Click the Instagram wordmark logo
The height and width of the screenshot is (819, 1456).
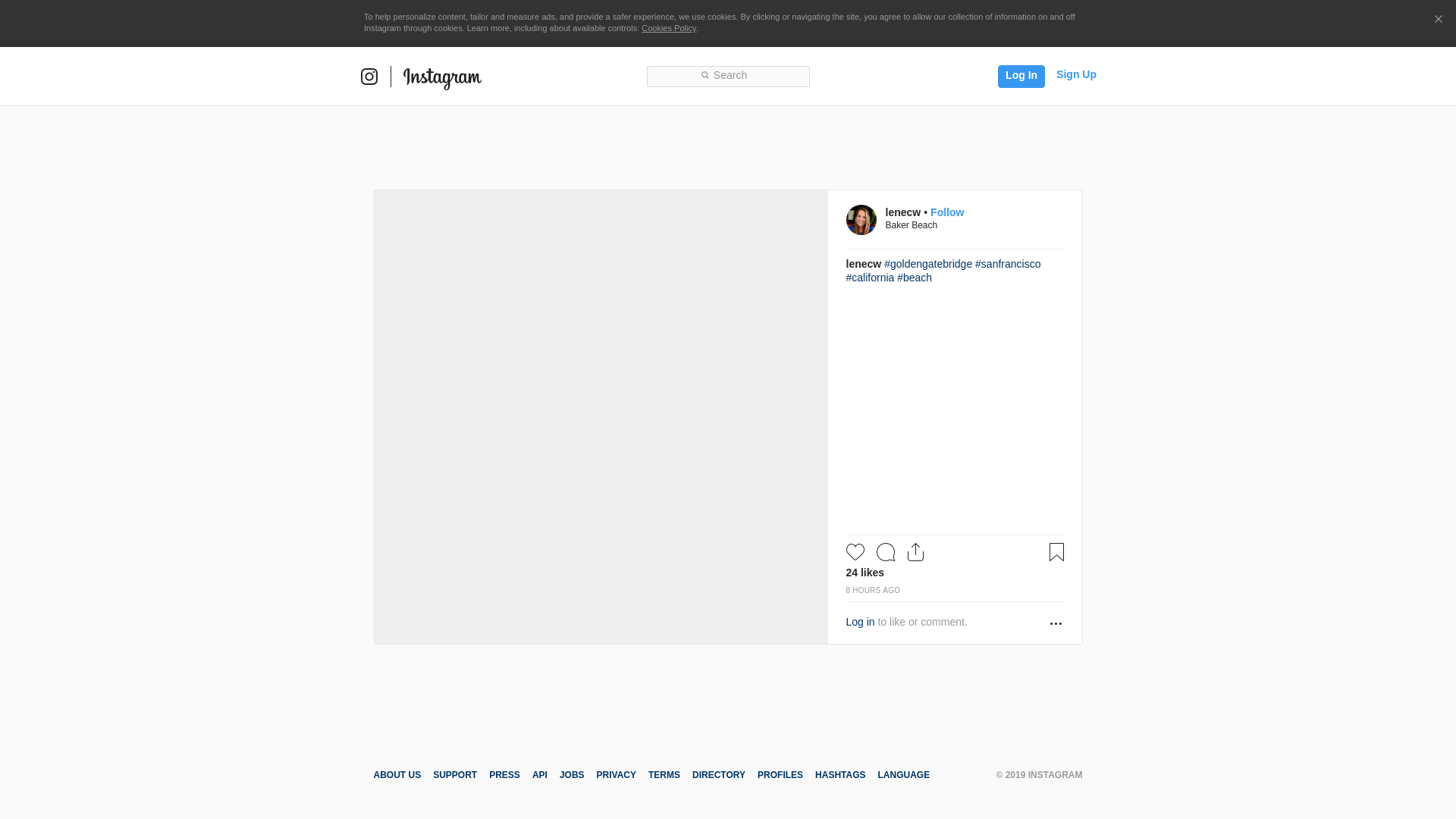coord(442,77)
